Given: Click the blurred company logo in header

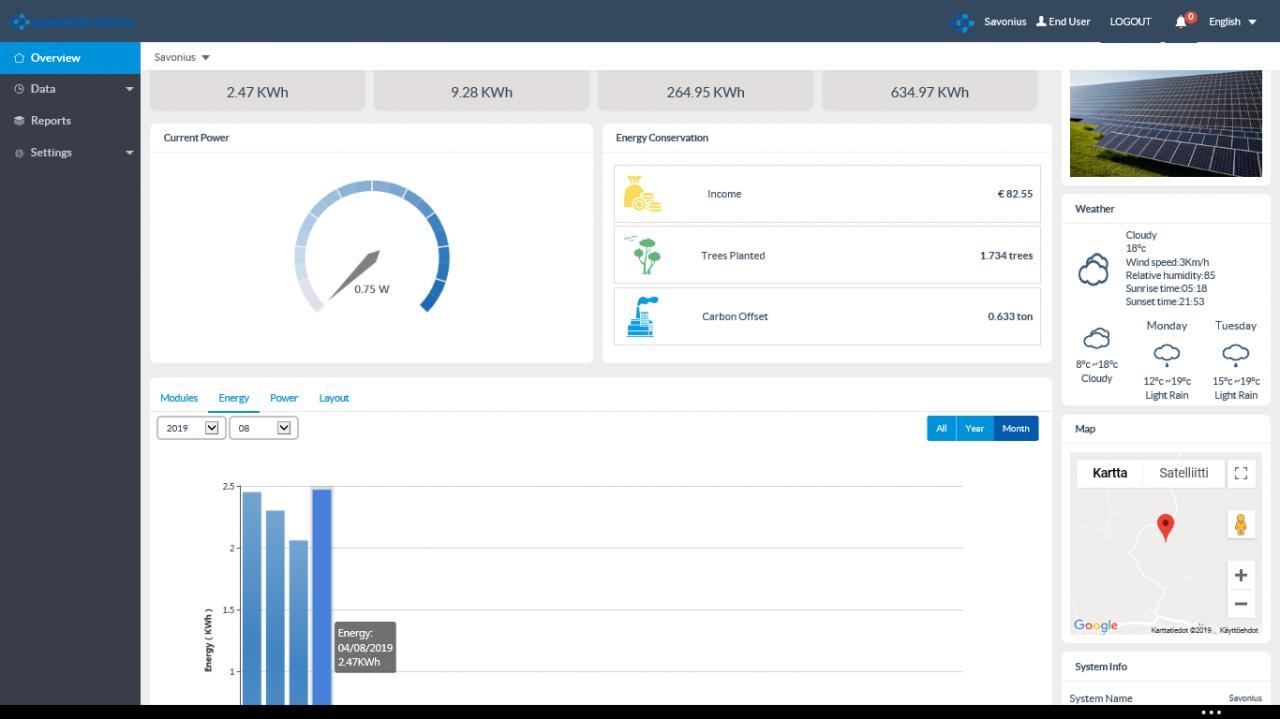Looking at the screenshot, I should point(72,21).
